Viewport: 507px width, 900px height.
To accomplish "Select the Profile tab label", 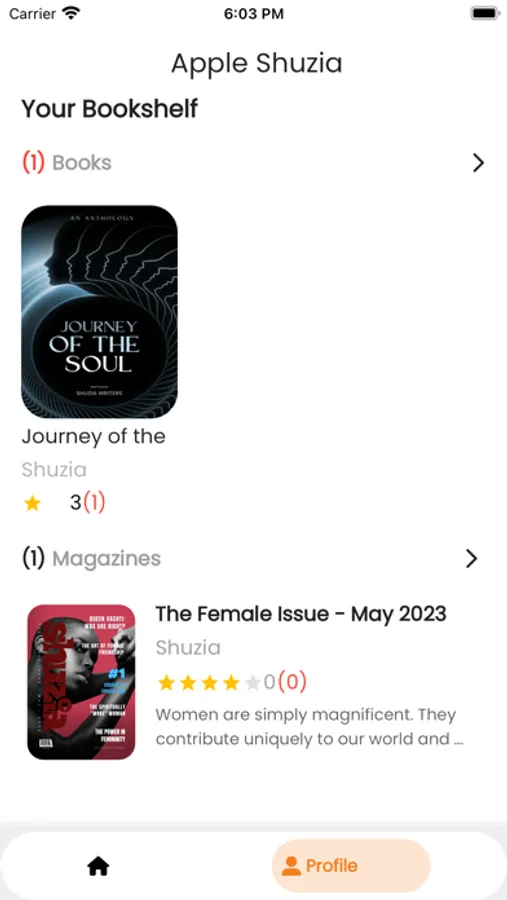I will pos(331,866).
